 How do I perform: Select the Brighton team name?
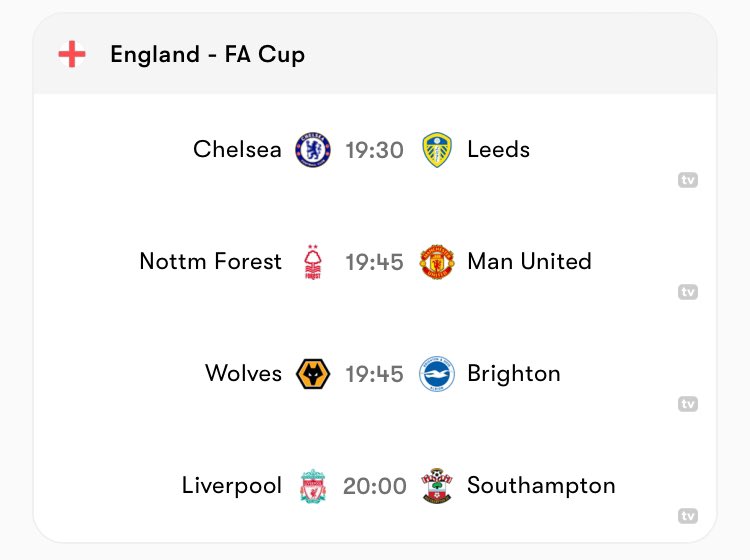click(x=514, y=374)
